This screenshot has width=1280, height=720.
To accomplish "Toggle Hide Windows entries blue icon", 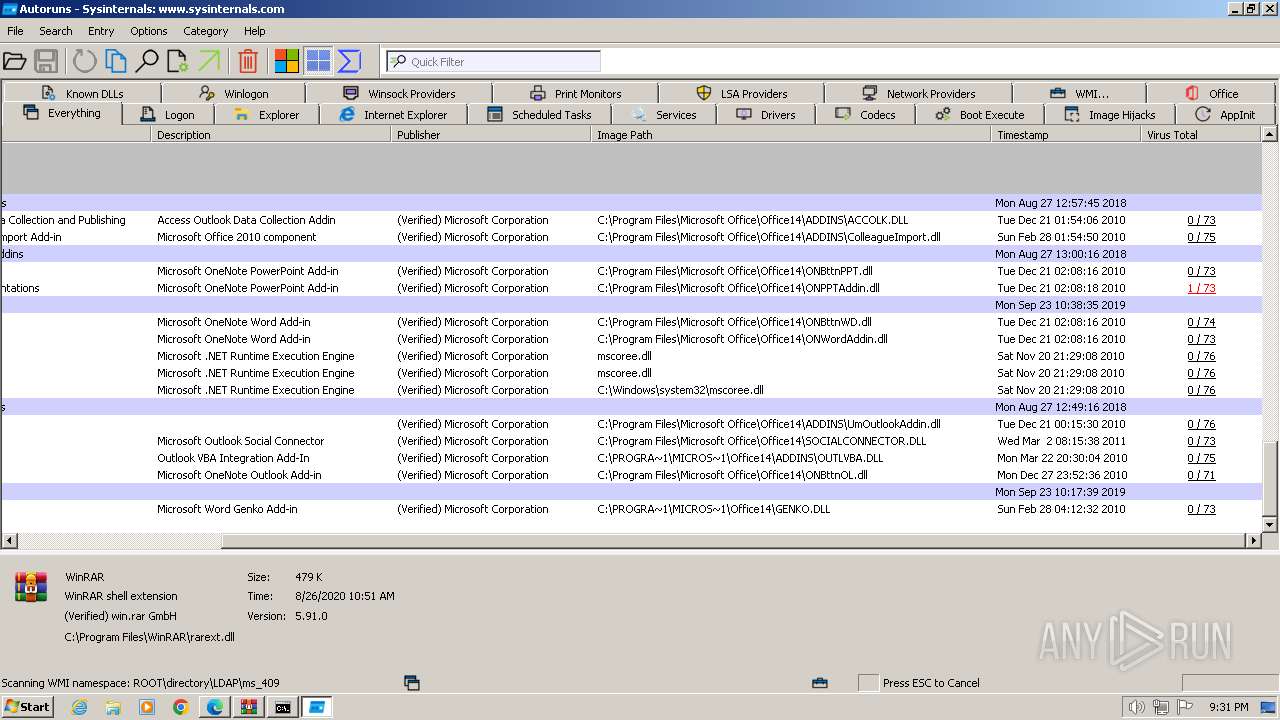I will point(318,61).
